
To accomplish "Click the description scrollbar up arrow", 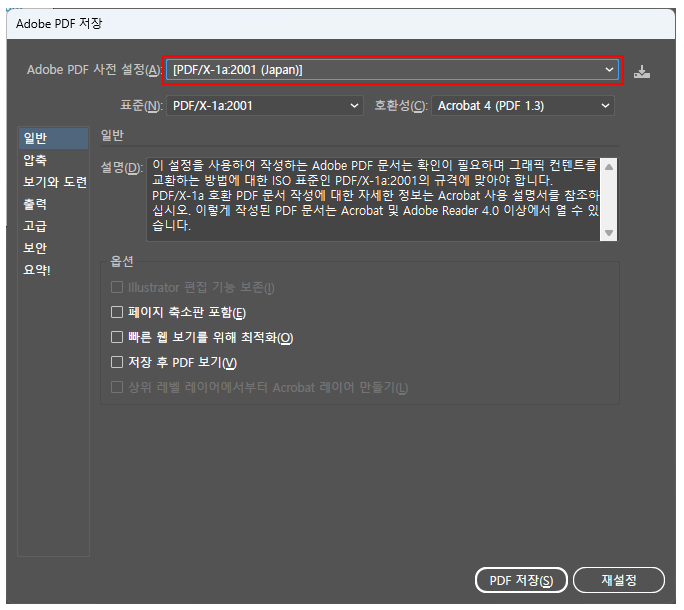I will (x=609, y=165).
